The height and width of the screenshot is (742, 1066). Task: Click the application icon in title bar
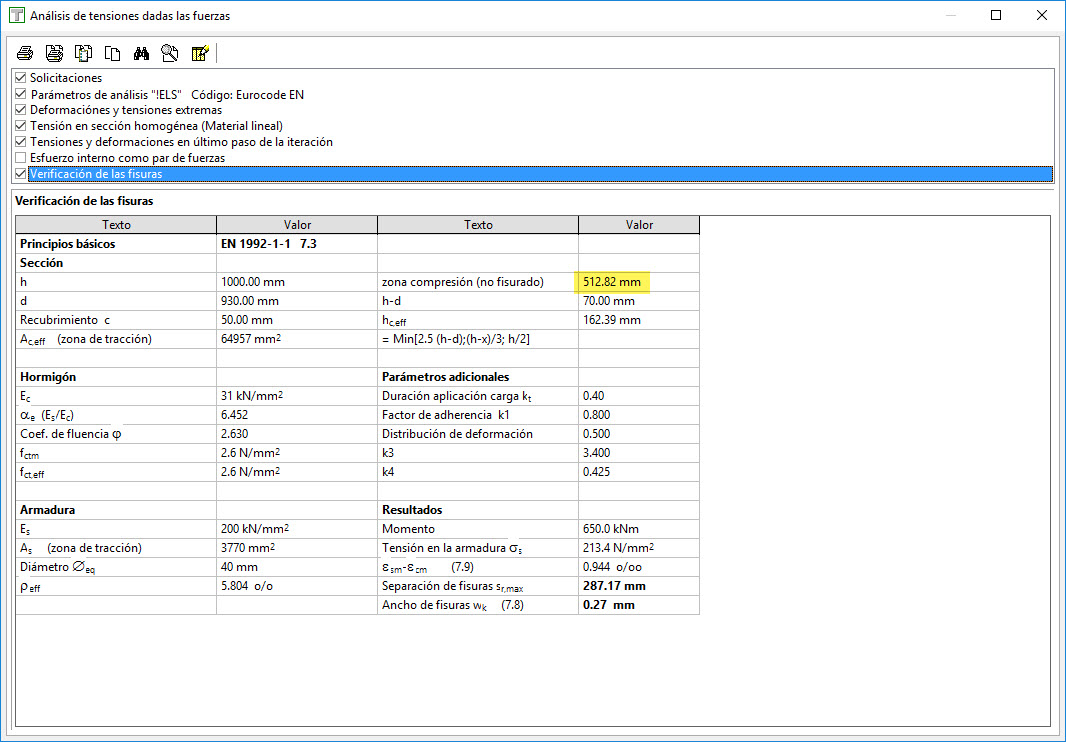click(x=16, y=16)
